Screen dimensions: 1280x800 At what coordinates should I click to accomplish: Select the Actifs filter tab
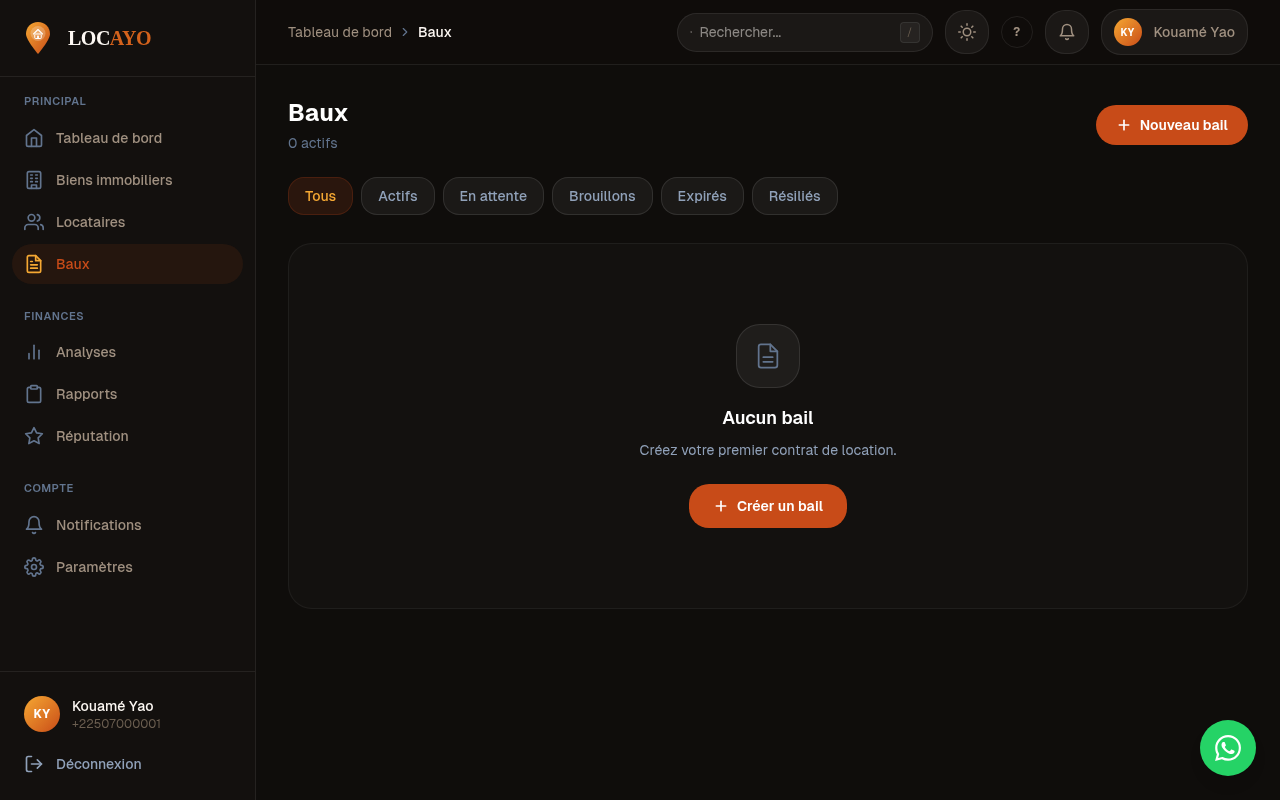tap(397, 196)
